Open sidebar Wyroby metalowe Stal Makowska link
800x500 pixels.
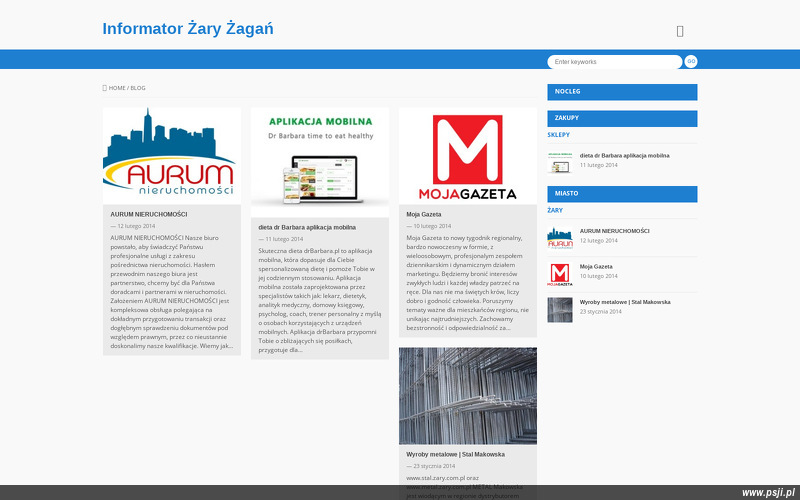pyautogui.click(x=624, y=302)
